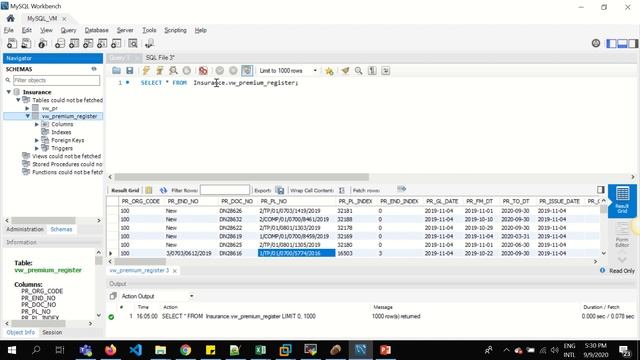Save snippet with the star icon

point(329,71)
